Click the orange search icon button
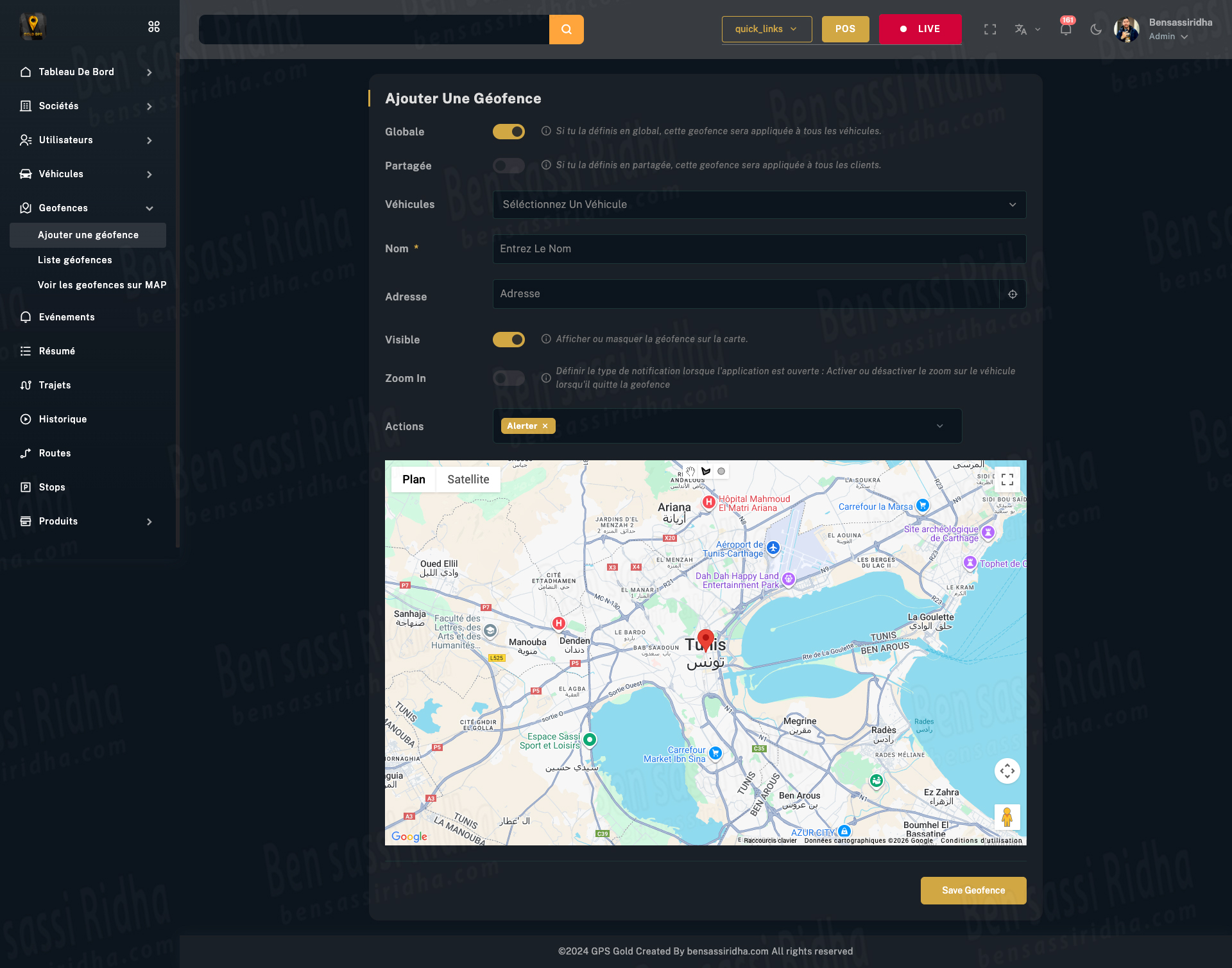 (566, 30)
